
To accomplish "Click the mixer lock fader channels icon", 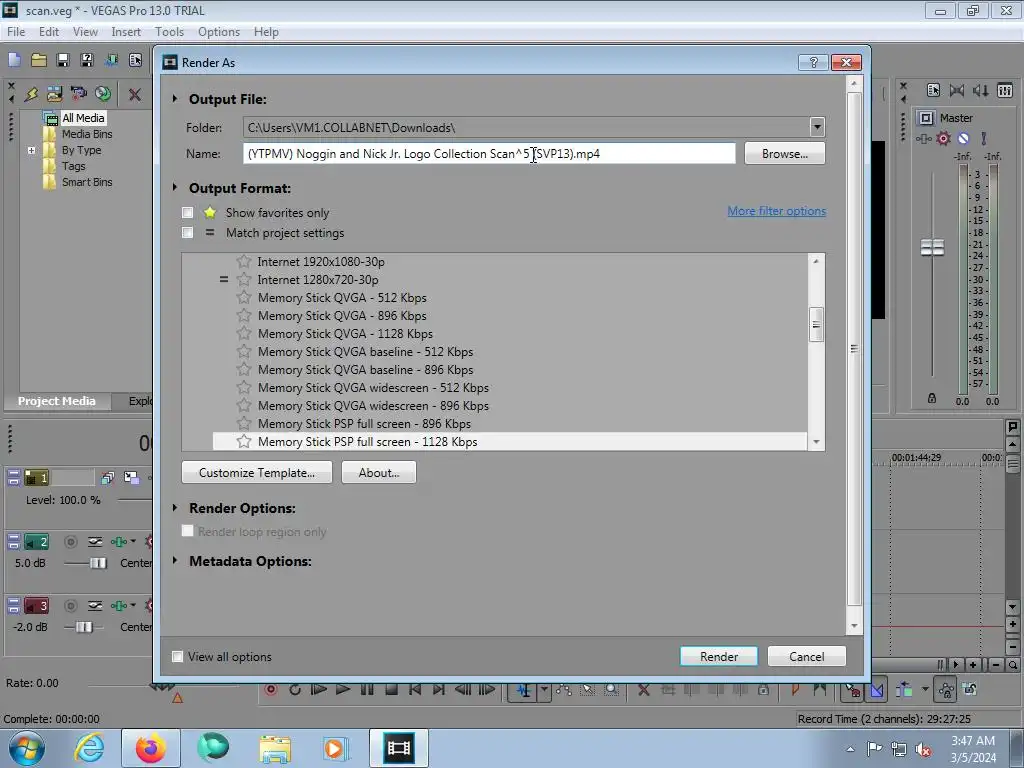I will (x=932, y=398).
